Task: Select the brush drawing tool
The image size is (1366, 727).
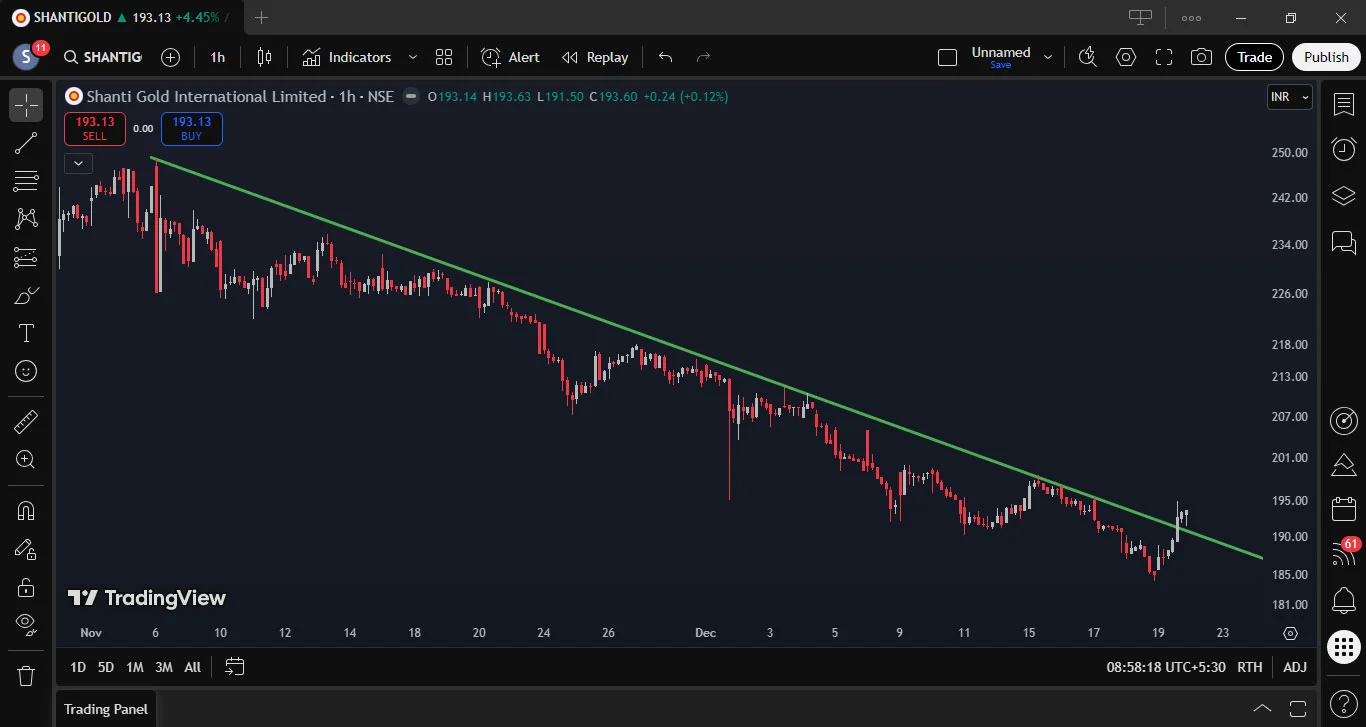Action: [x=26, y=295]
